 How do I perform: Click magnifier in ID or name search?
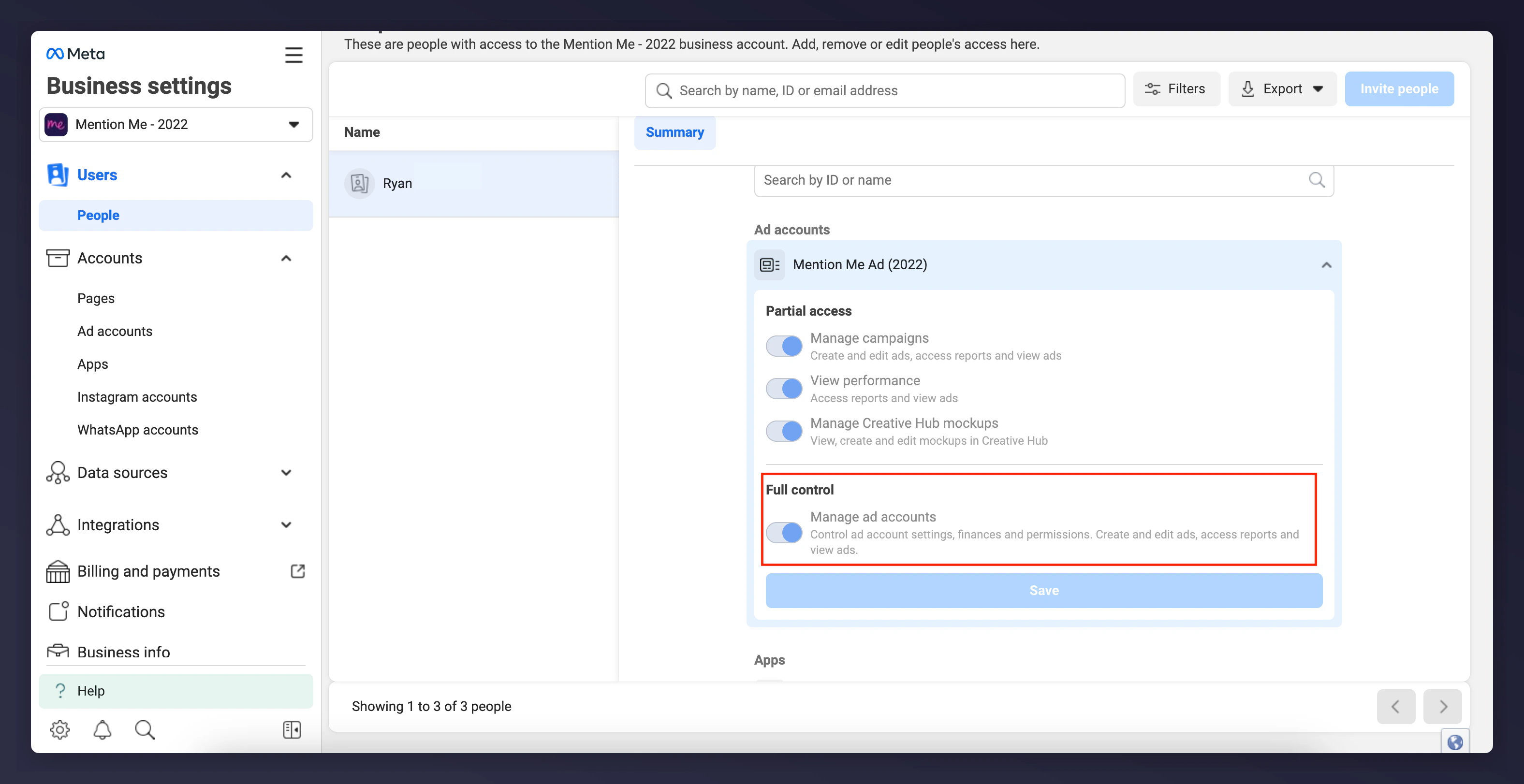pos(1317,180)
